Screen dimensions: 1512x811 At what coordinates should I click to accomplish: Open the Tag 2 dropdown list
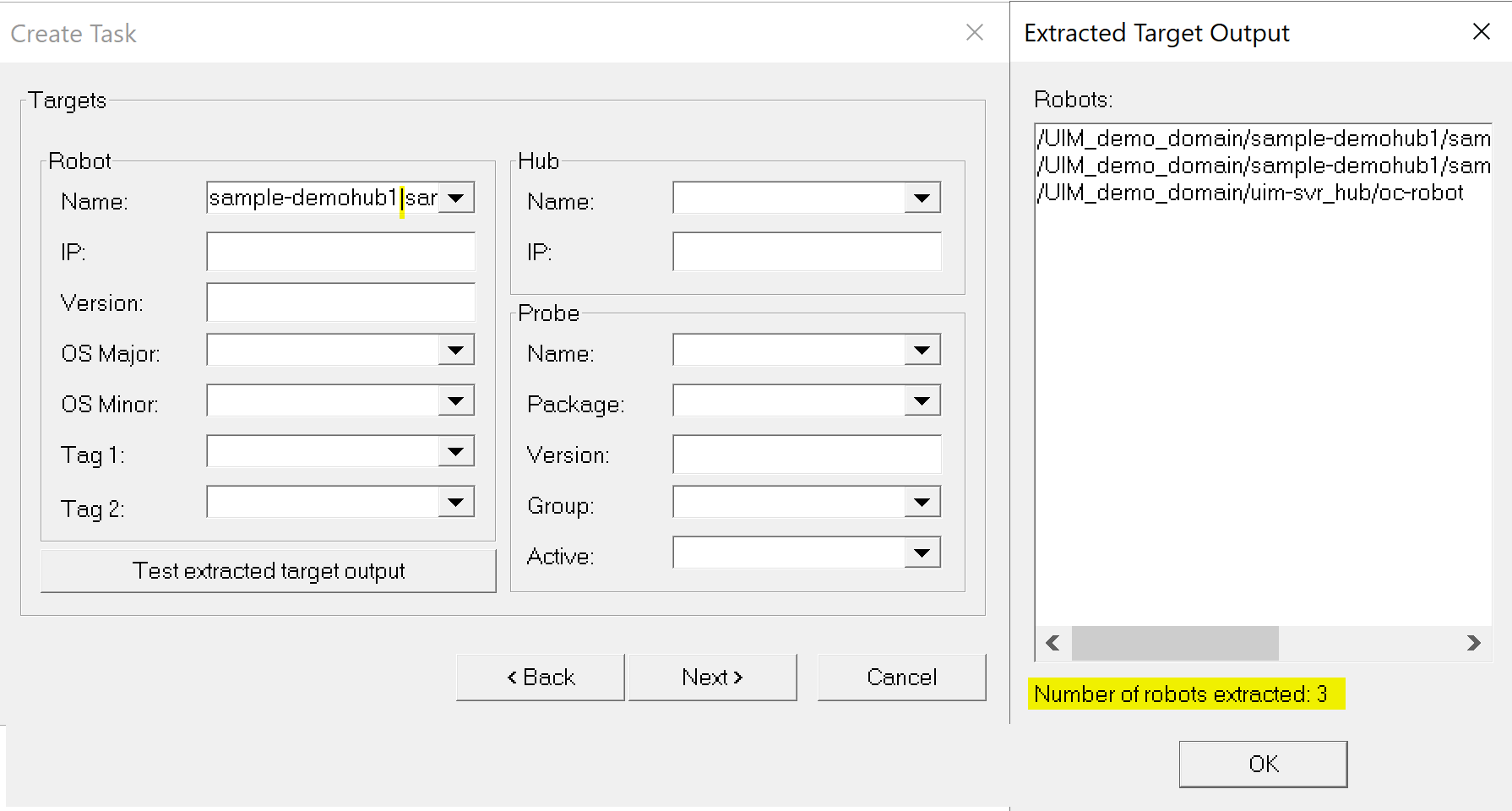456,503
